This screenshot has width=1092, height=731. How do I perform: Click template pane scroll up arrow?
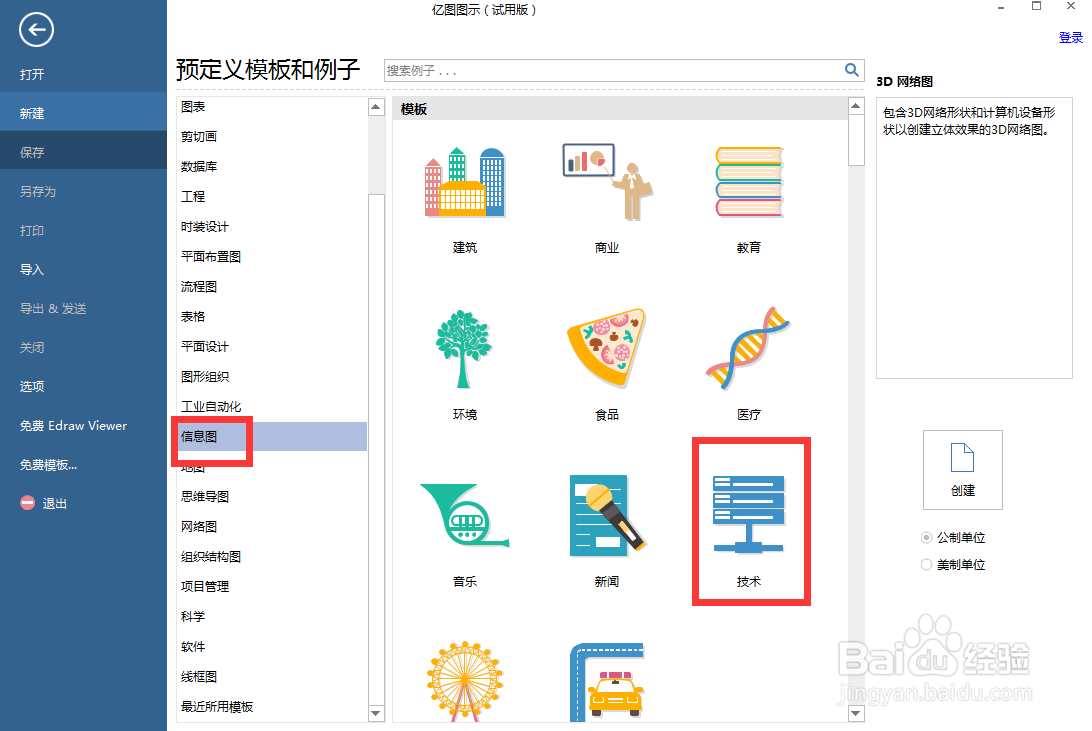click(x=856, y=107)
